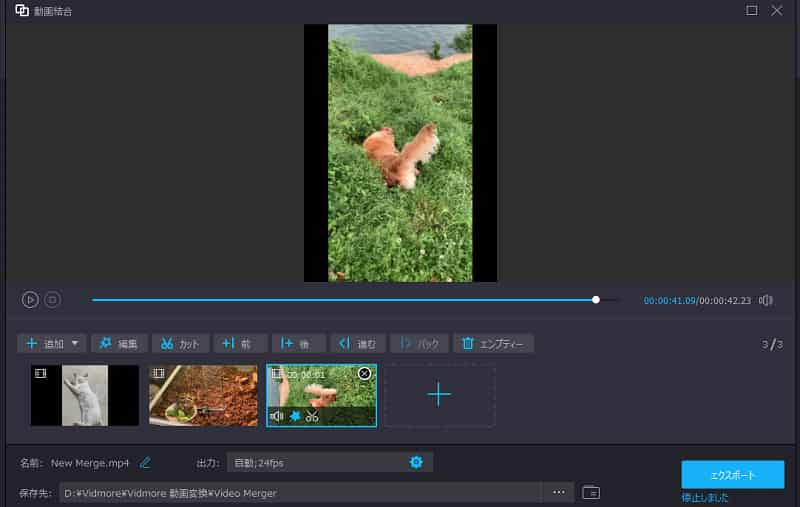The width and height of the screenshot is (800, 507).
Task: Click the エンプティー trash button
Action: 493,344
